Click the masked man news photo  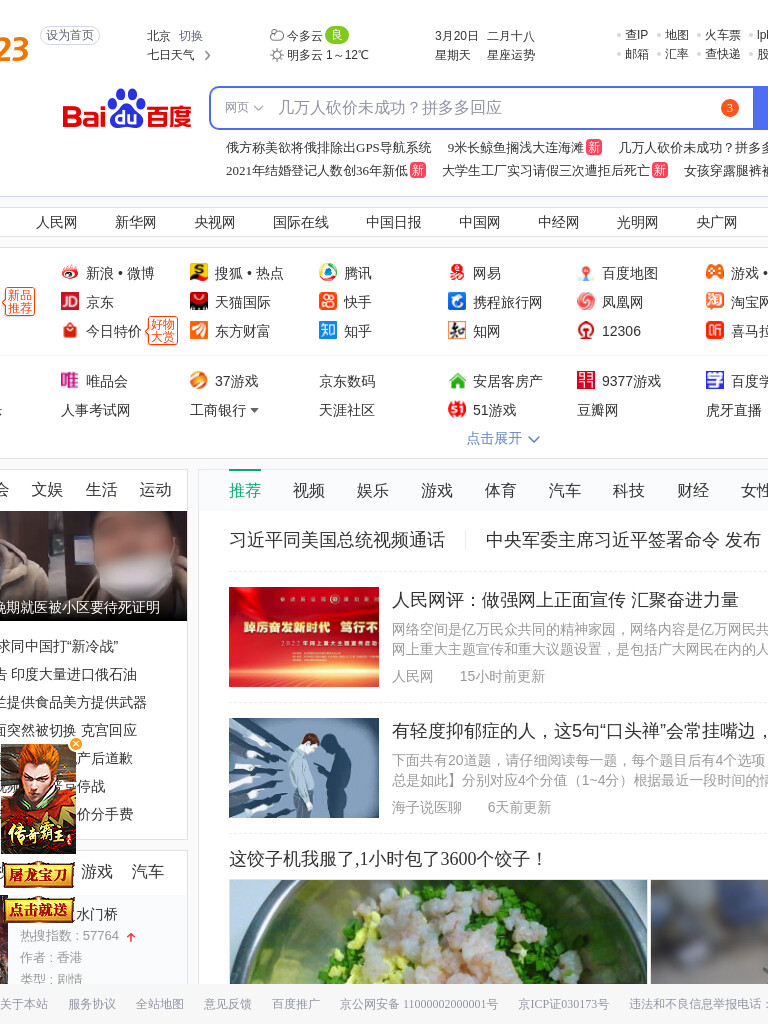[x=93, y=566]
